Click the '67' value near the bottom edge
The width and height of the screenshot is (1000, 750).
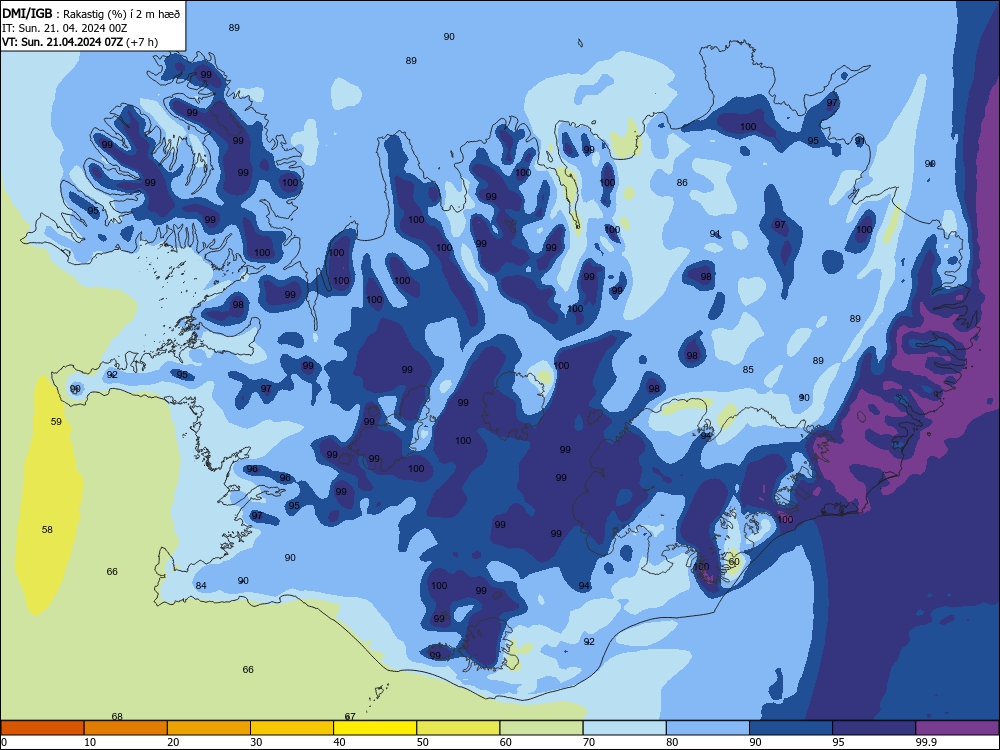[x=349, y=716]
